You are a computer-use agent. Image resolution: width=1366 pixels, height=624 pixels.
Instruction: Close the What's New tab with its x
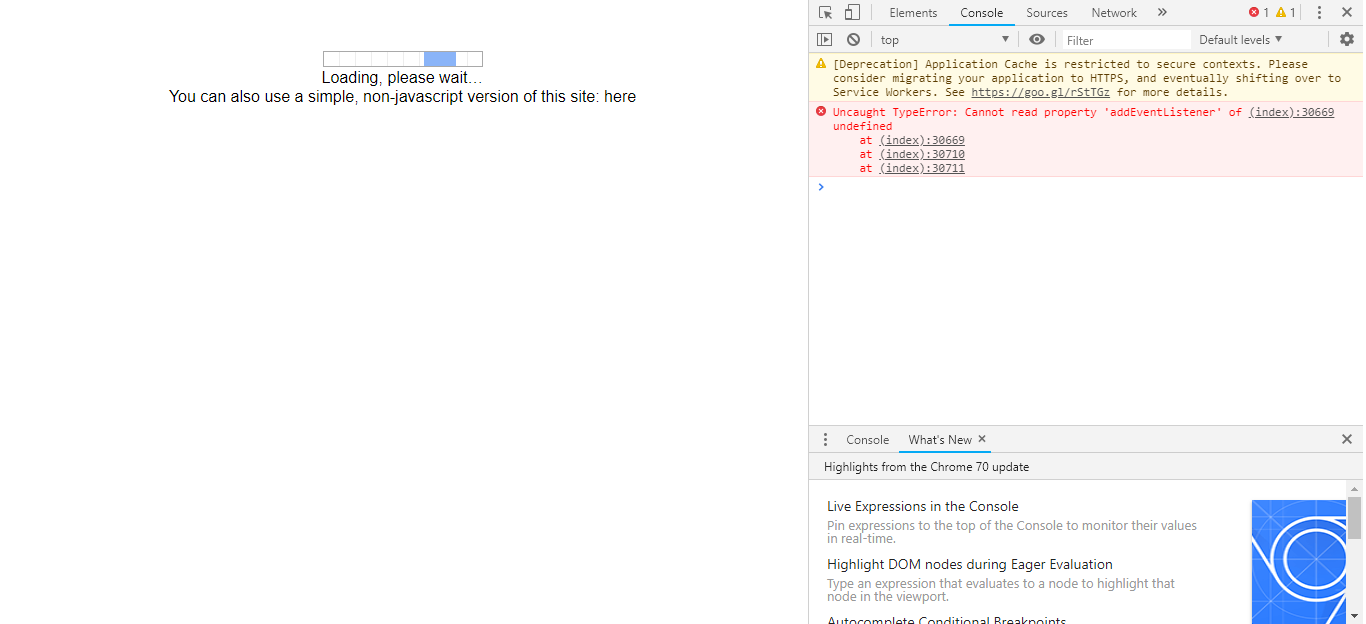point(982,439)
